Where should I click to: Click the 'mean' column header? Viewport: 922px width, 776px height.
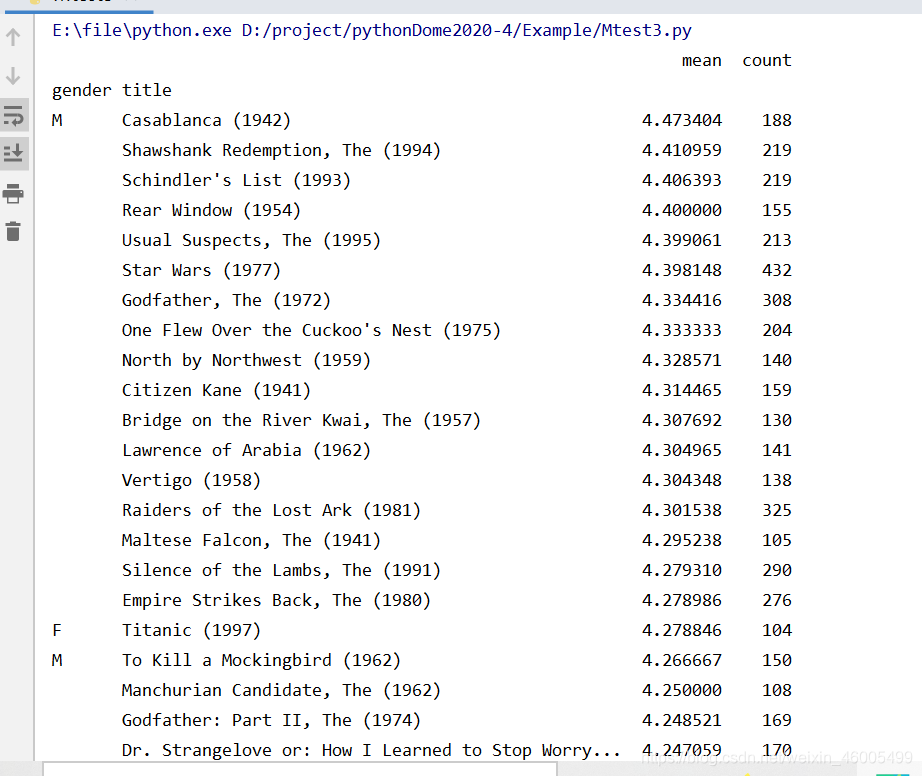(x=701, y=61)
